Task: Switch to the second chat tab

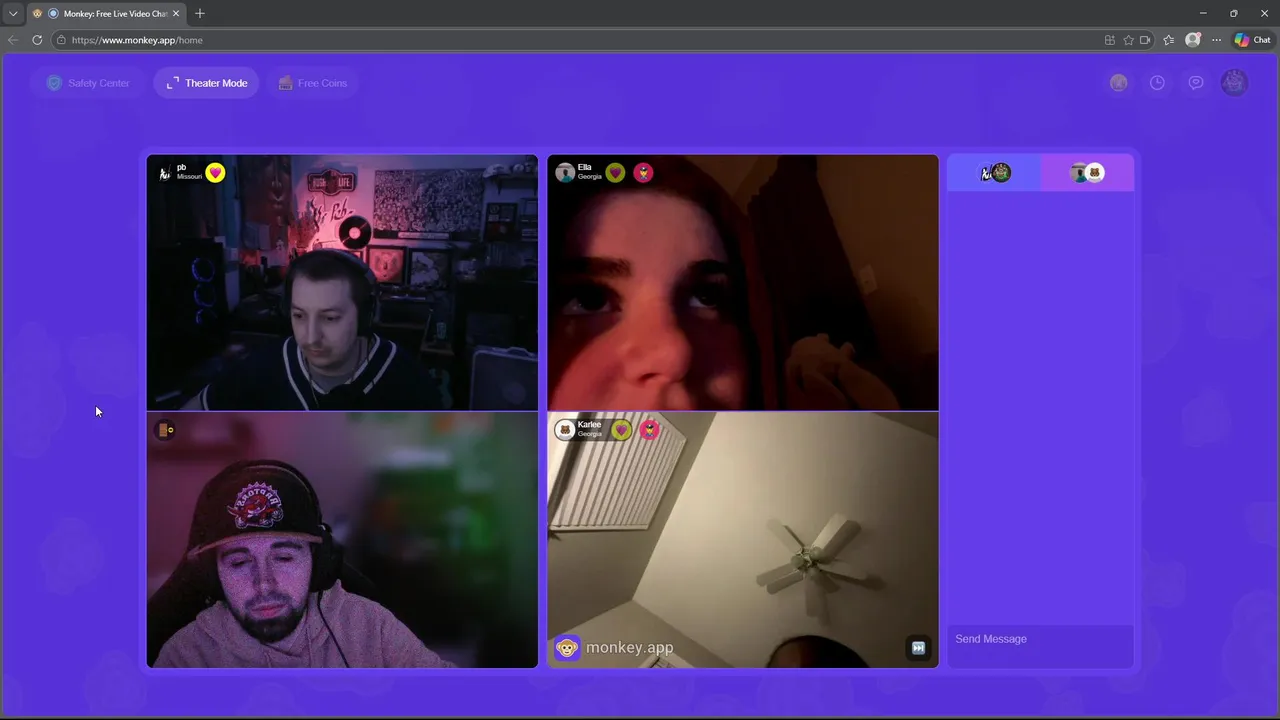Action: point(1087,173)
